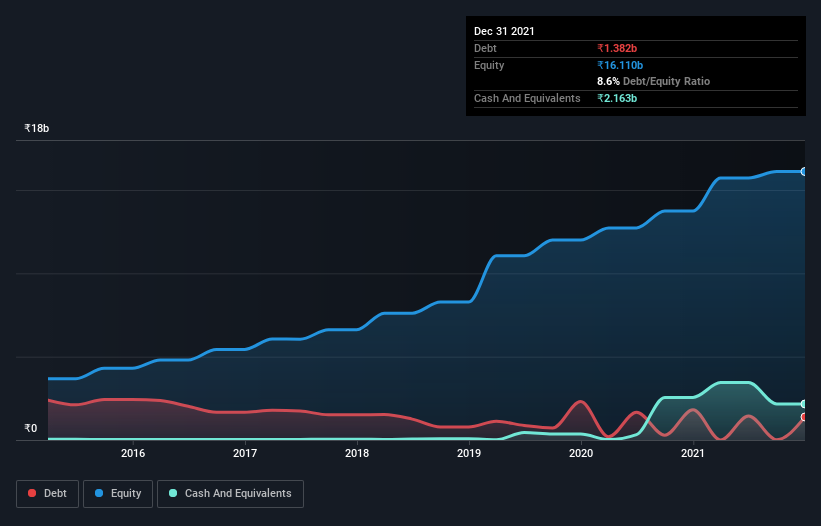Select the 2020 x-axis label

click(x=581, y=453)
